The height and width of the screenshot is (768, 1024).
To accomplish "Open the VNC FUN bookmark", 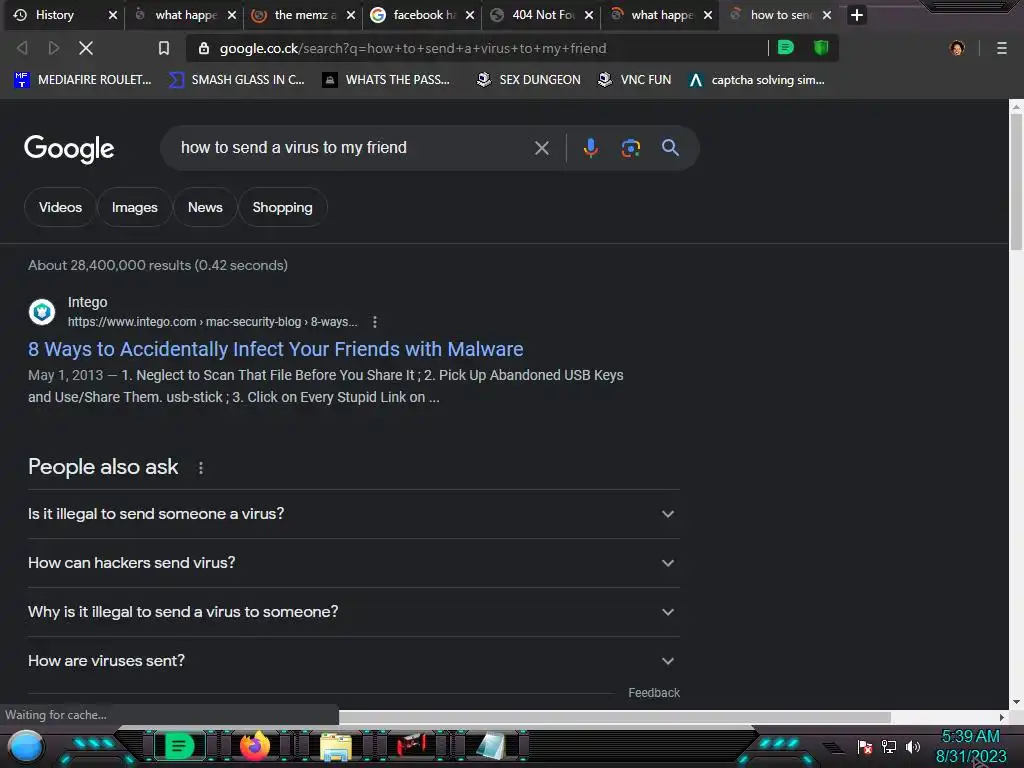I will 634,80.
